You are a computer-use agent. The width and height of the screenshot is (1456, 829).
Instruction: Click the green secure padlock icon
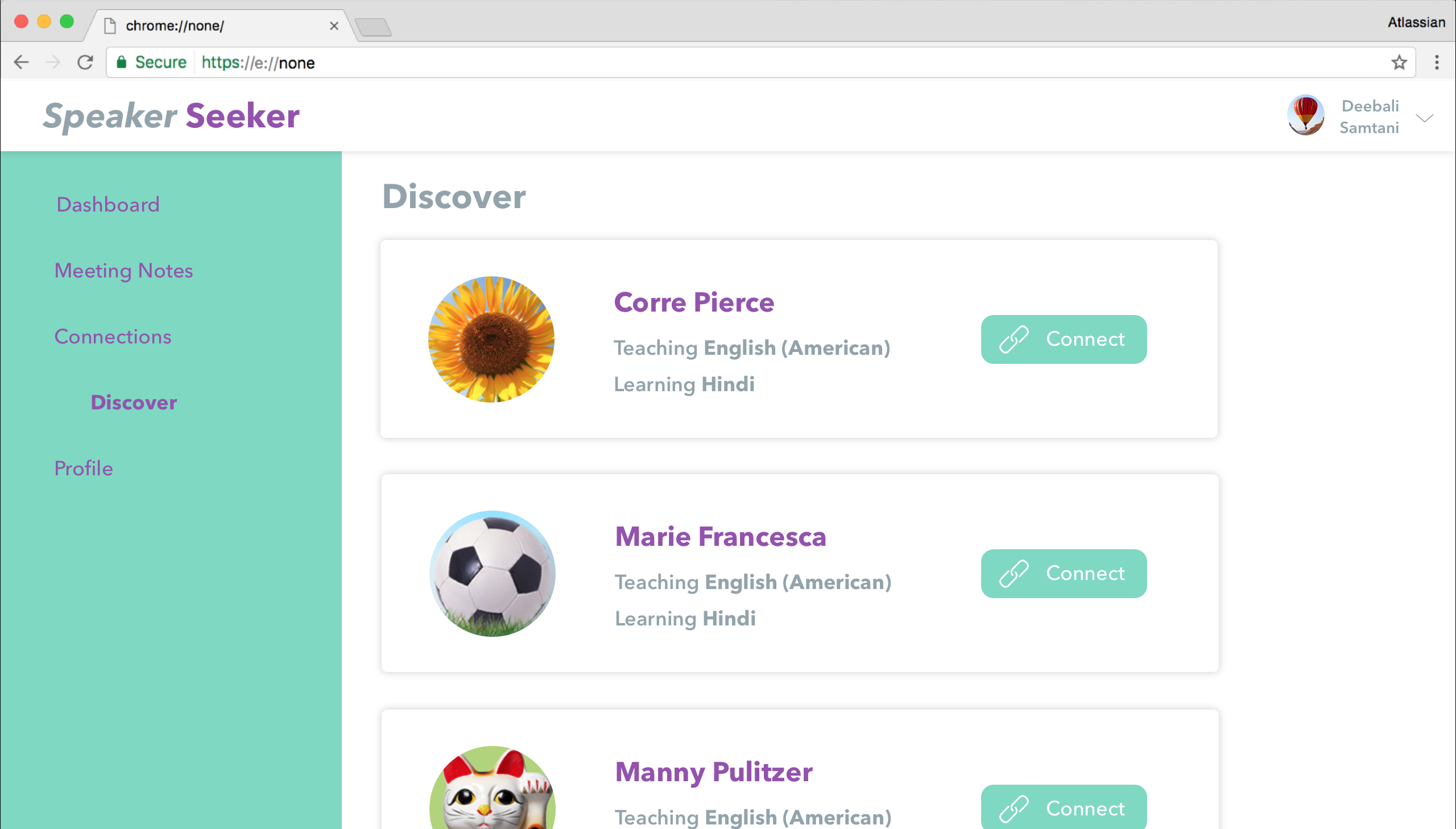121,62
